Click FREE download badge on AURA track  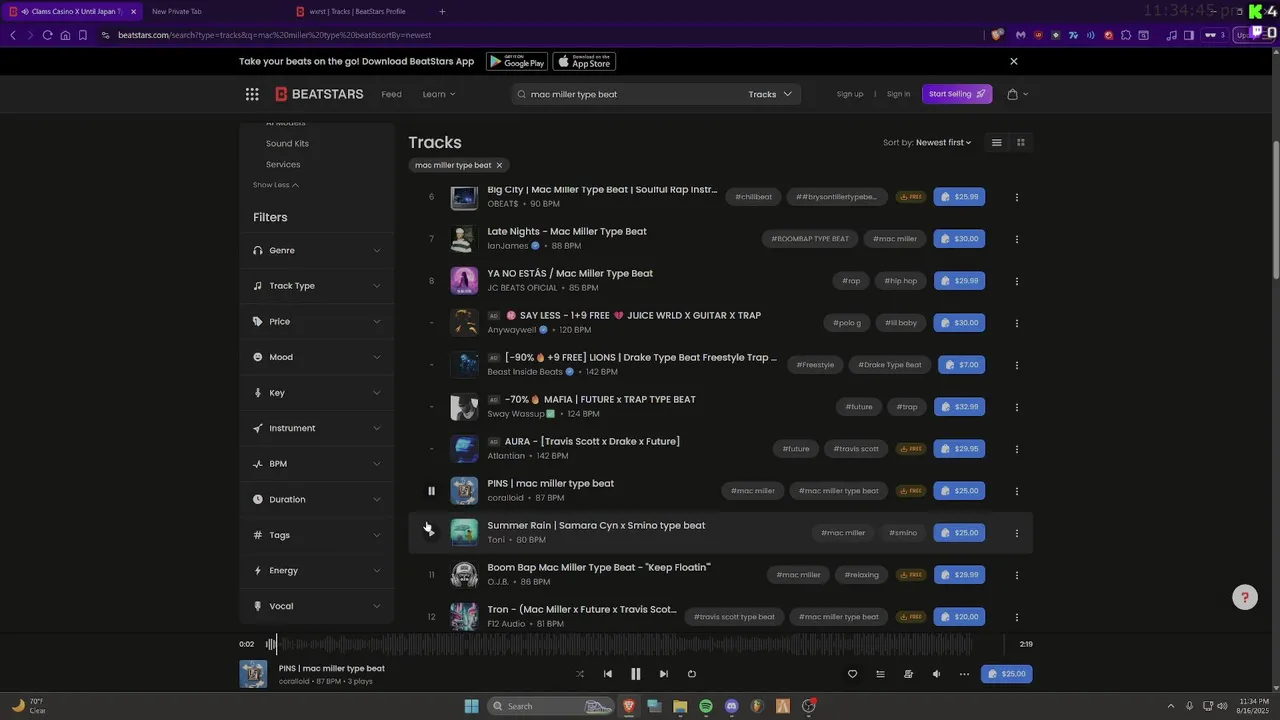(910, 449)
